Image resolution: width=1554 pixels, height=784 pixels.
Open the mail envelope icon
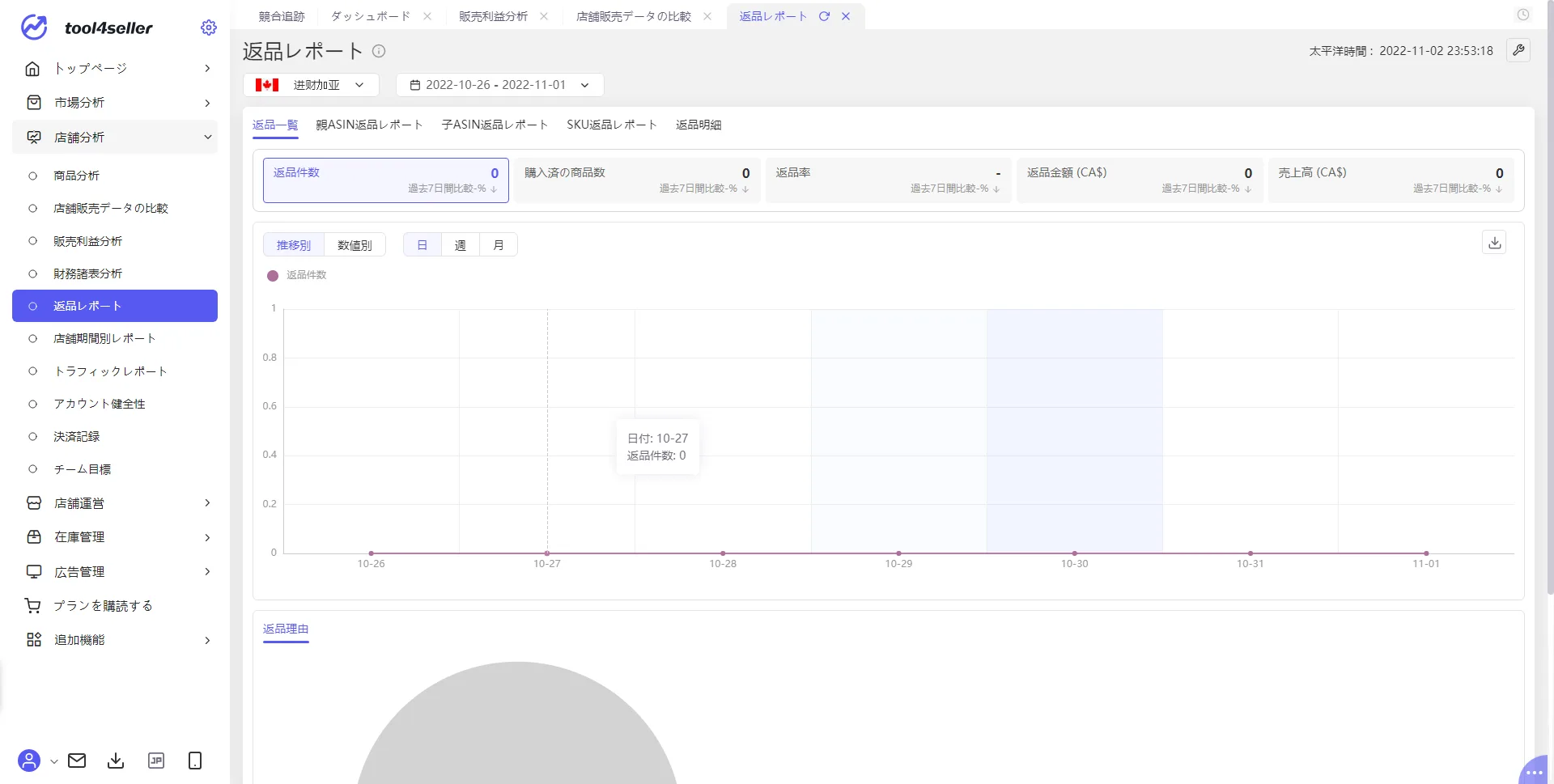click(x=77, y=761)
